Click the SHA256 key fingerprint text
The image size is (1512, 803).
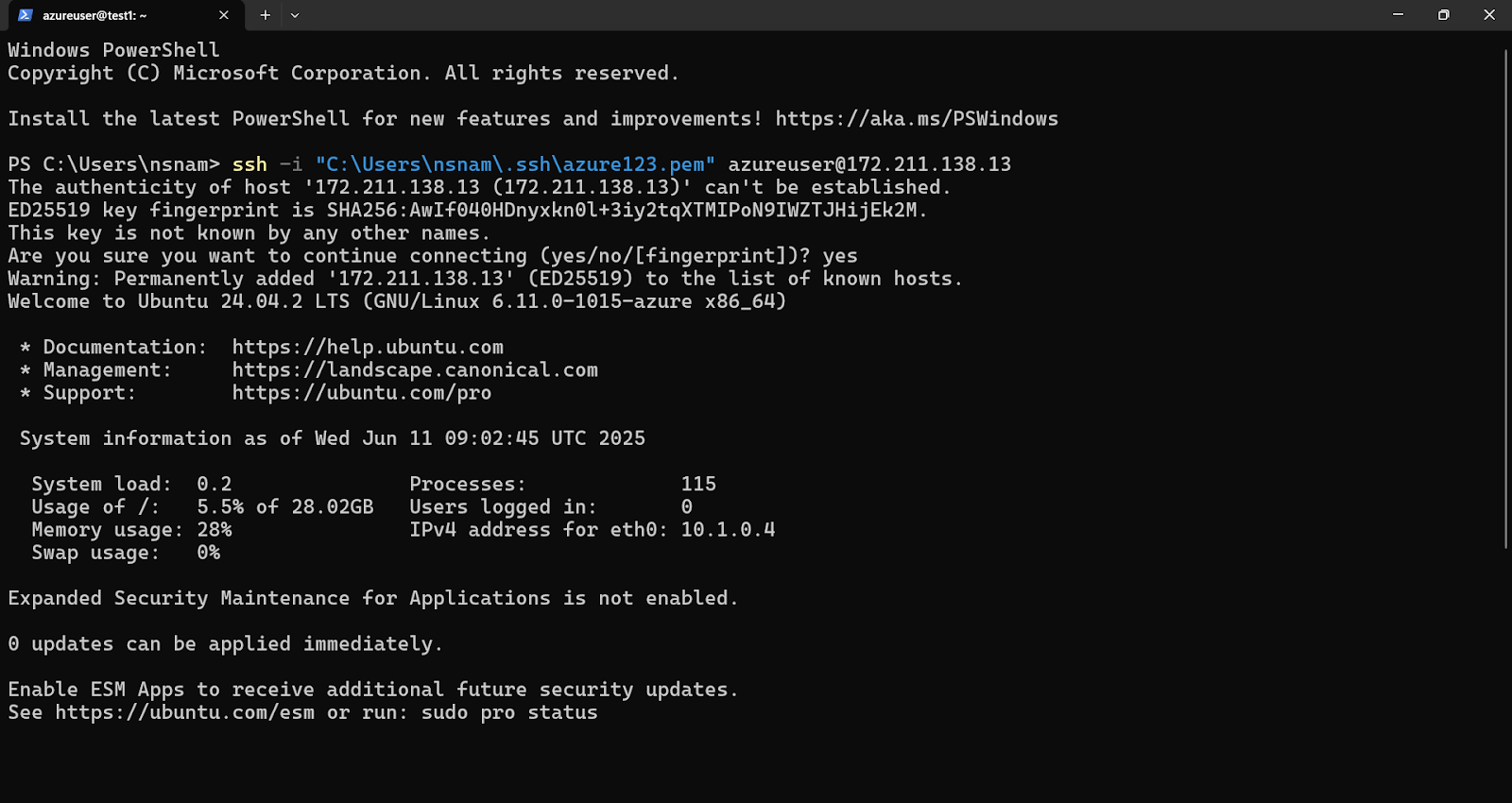point(621,210)
